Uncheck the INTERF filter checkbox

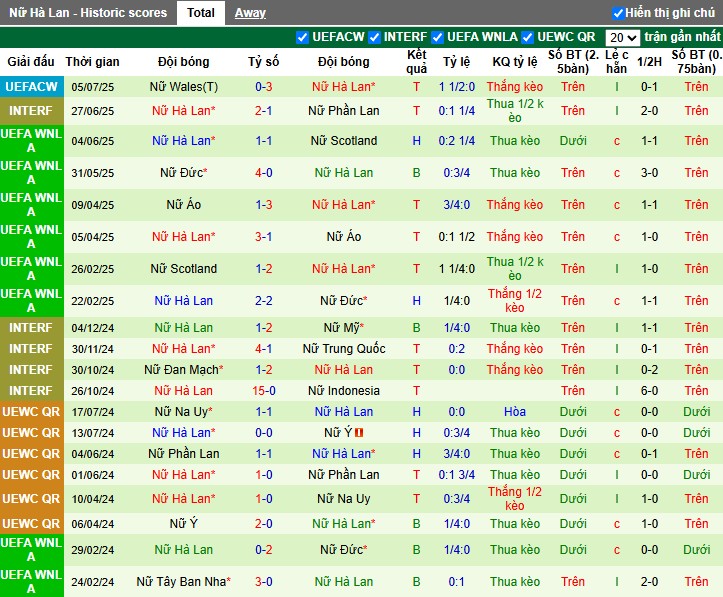tap(374, 37)
